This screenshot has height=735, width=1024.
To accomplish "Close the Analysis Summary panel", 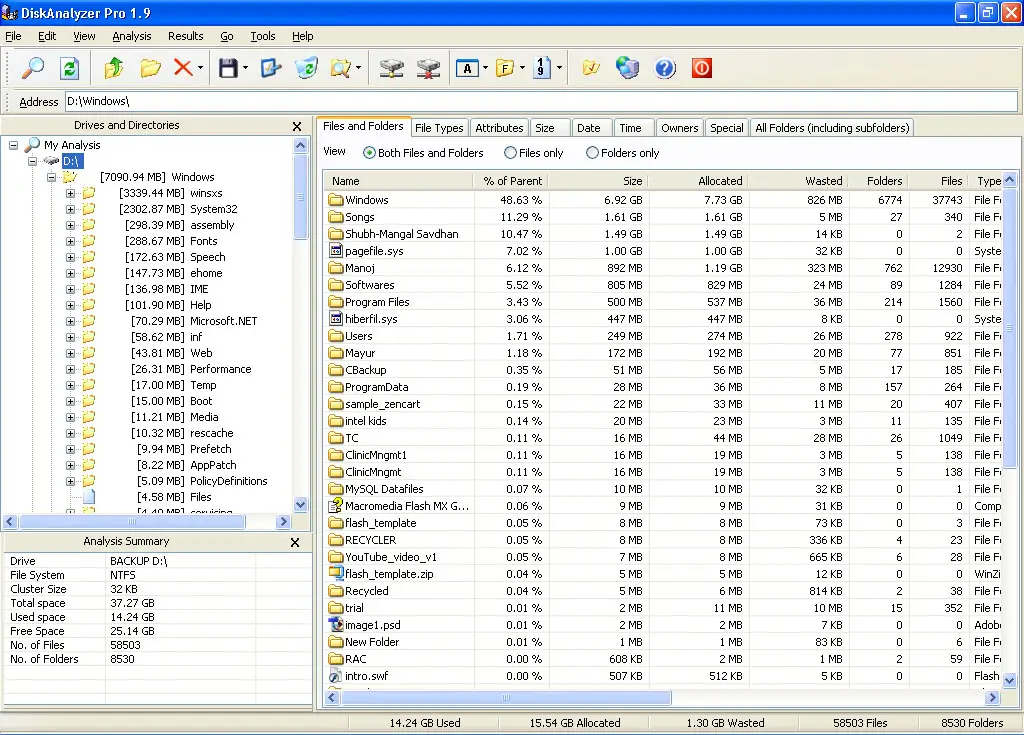I will click(295, 542).
